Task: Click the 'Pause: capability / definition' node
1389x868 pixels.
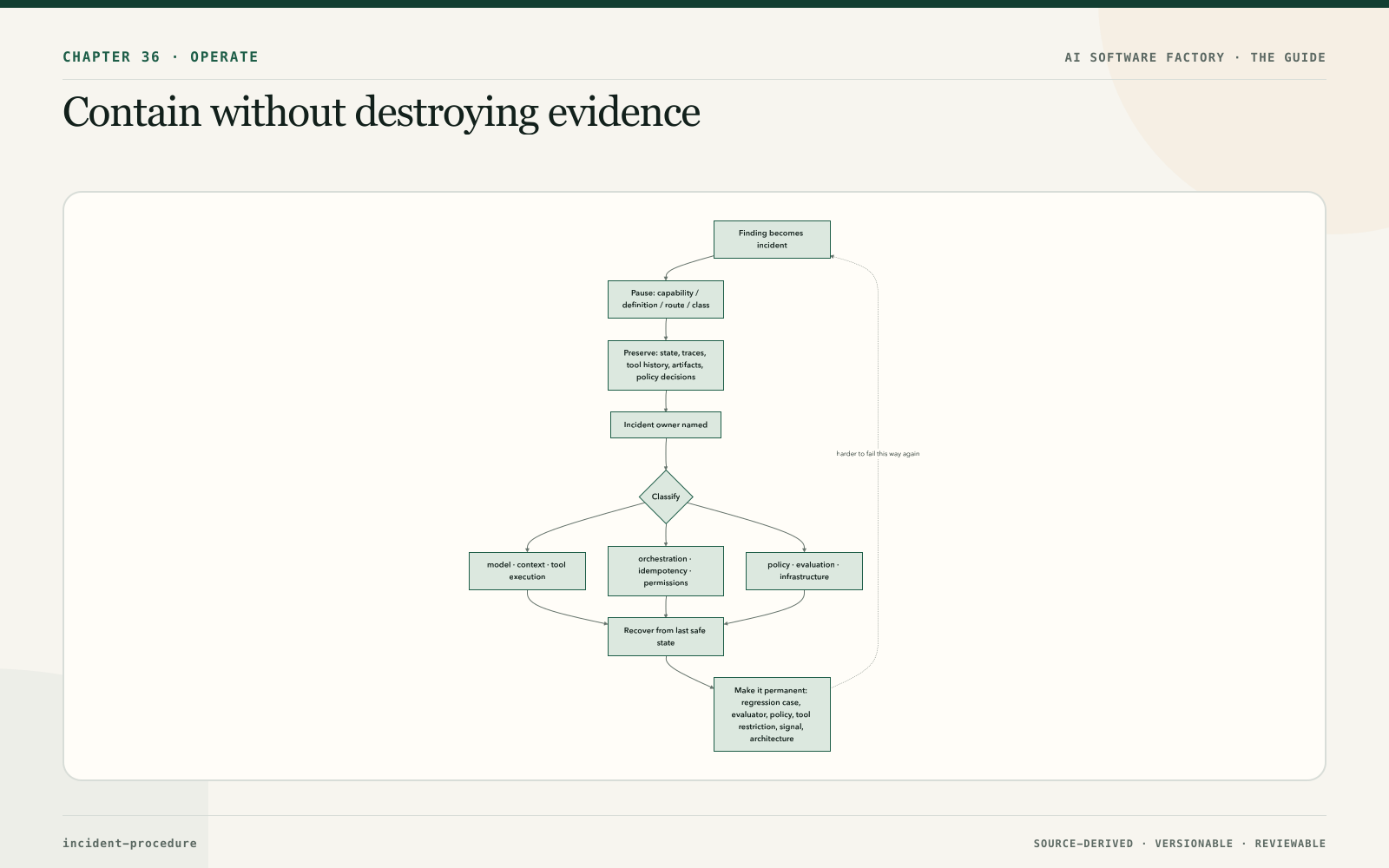Action: click(666, 299)
